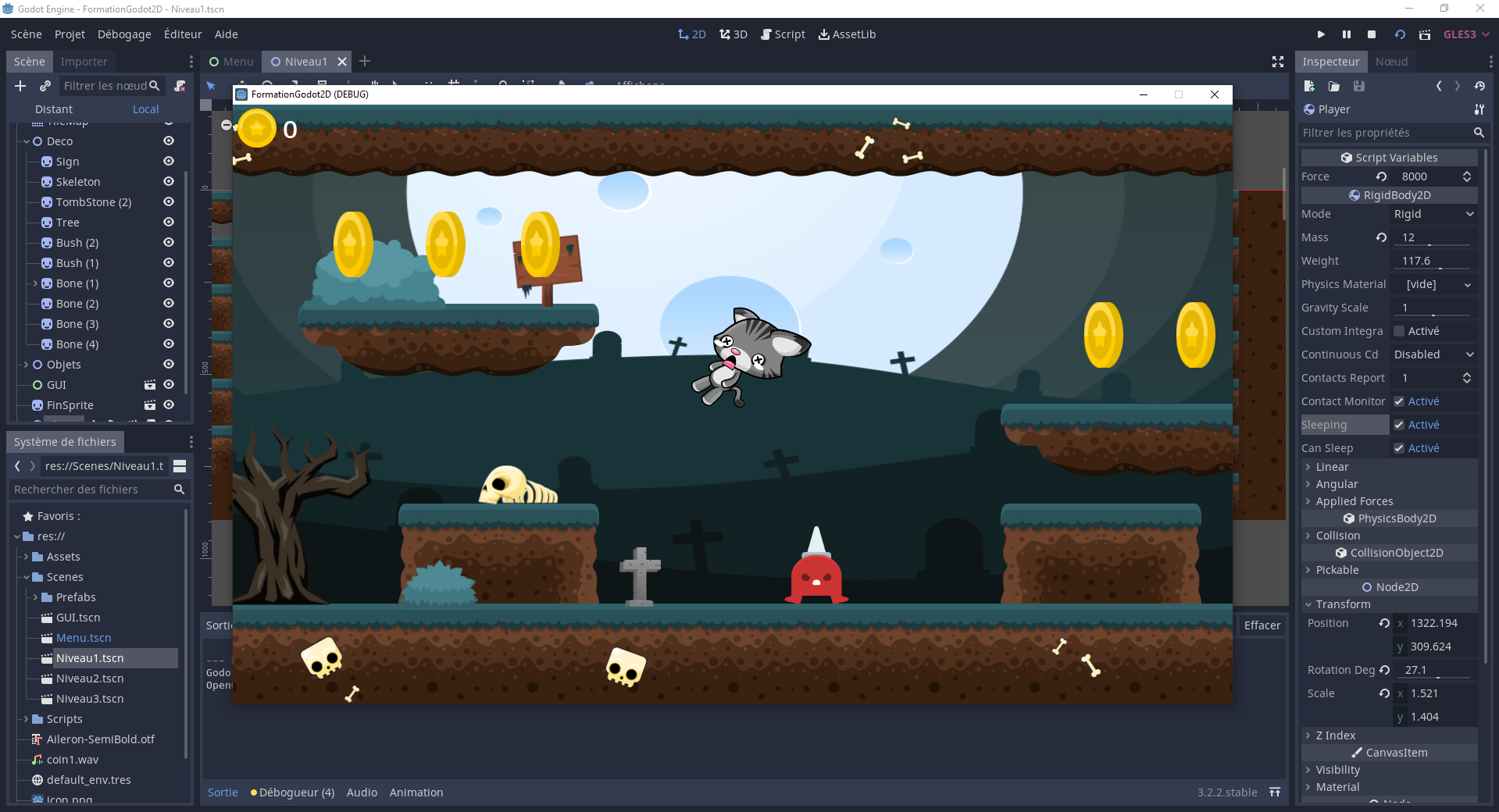
Task: Toggle visibility of the Objets node
Action: point(168,365)
